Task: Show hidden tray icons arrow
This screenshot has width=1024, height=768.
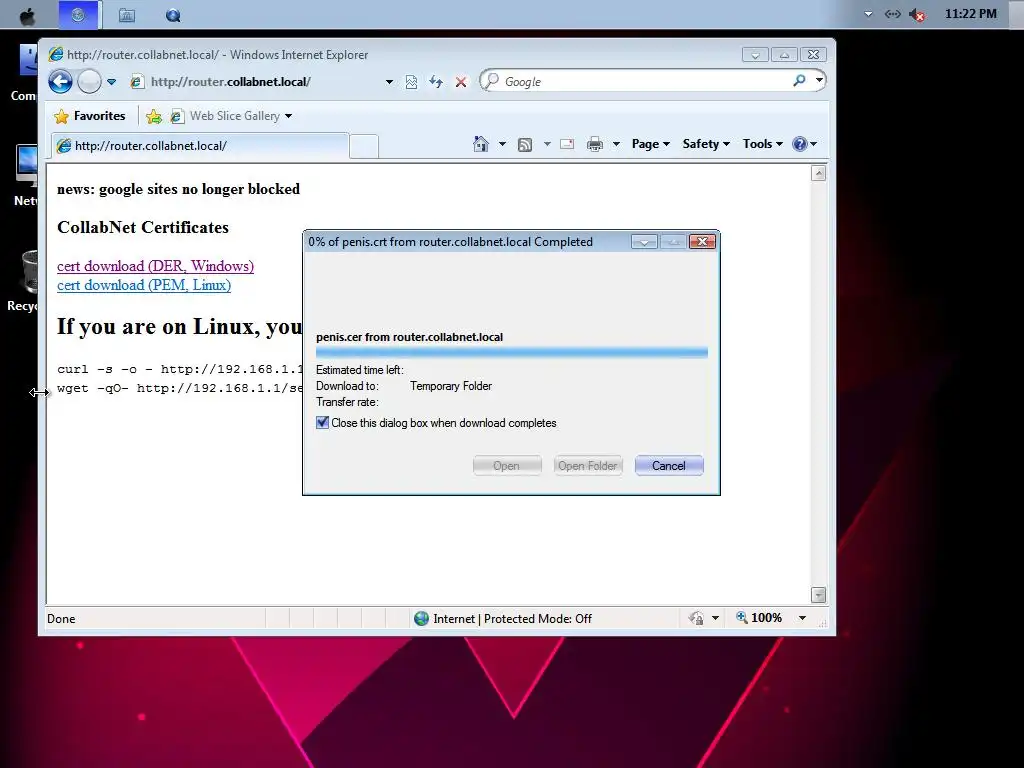Action: click(x=869, y=14)
